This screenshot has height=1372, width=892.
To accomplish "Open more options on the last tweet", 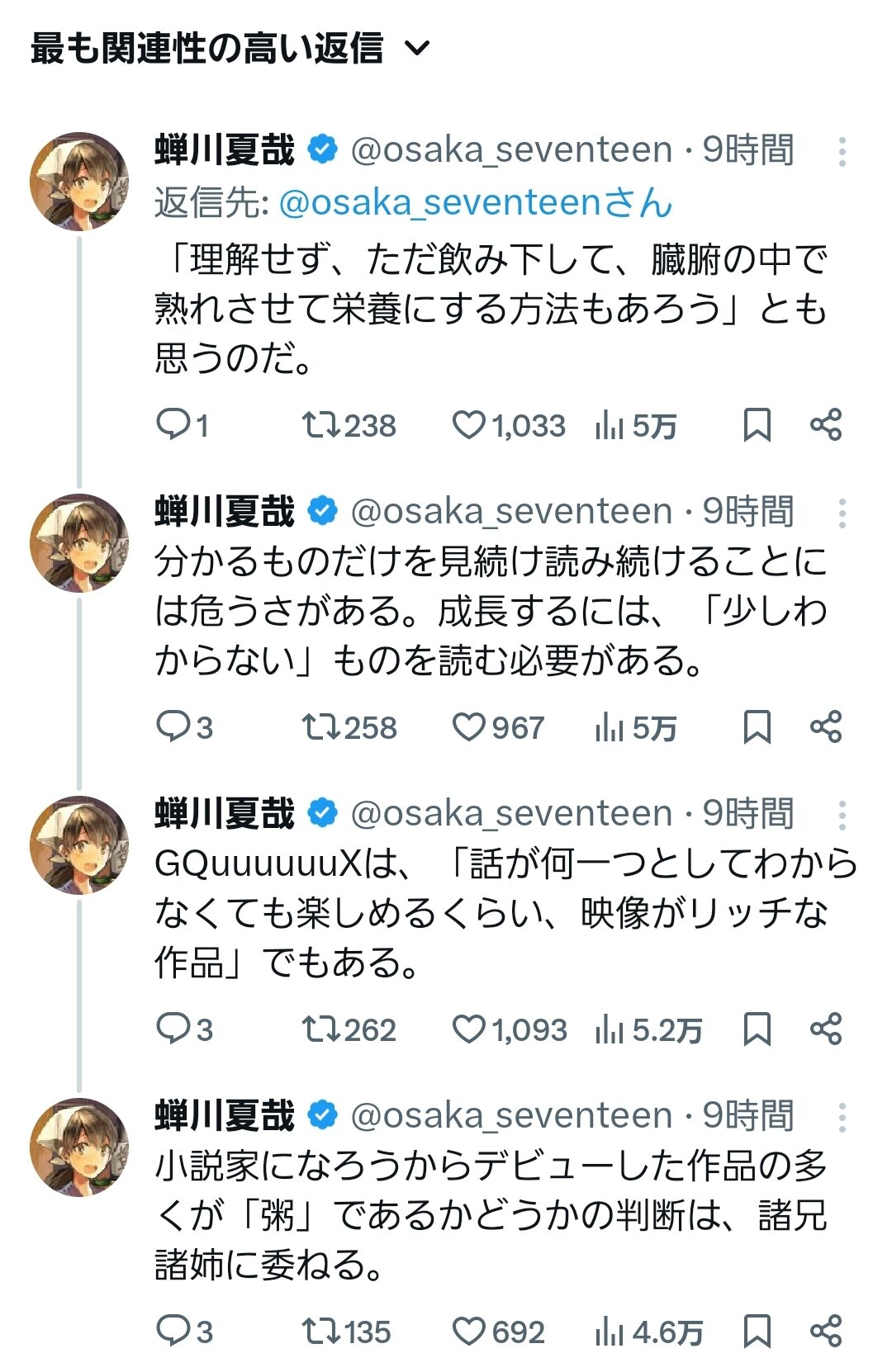I will 842,1118.
